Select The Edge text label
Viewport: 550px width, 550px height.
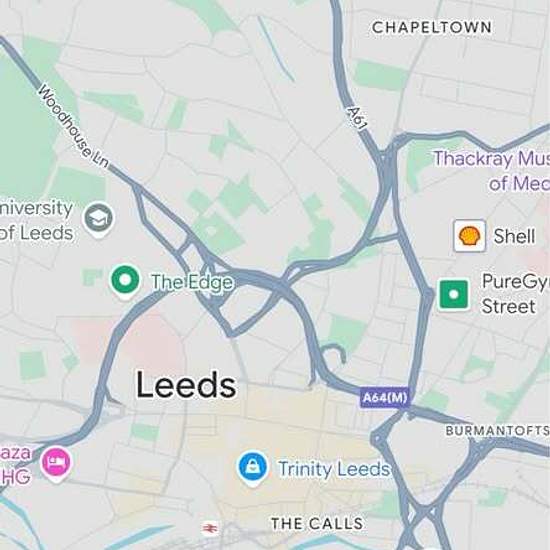tap(192, 282)
